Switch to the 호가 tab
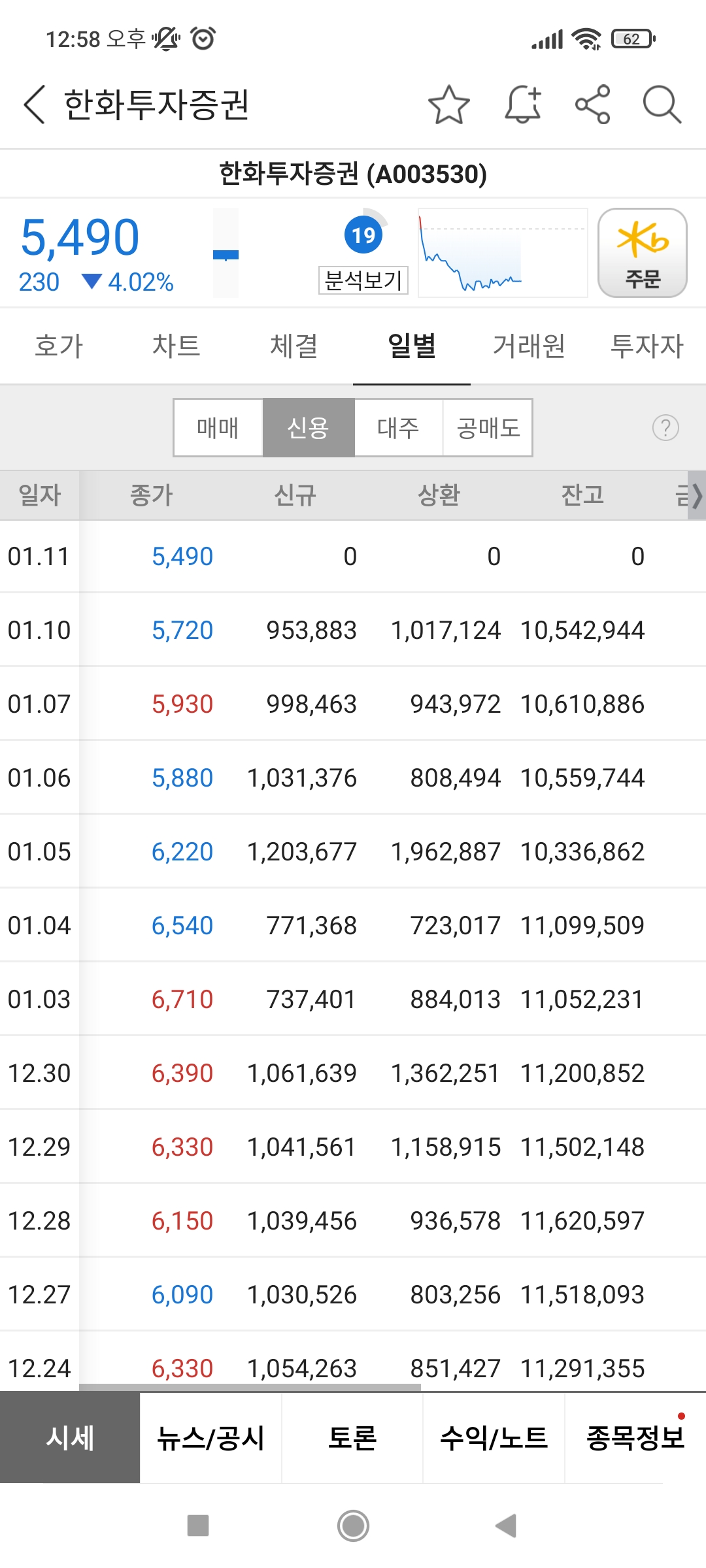Screen dimensions: 706x1568 tap(59, 346)
